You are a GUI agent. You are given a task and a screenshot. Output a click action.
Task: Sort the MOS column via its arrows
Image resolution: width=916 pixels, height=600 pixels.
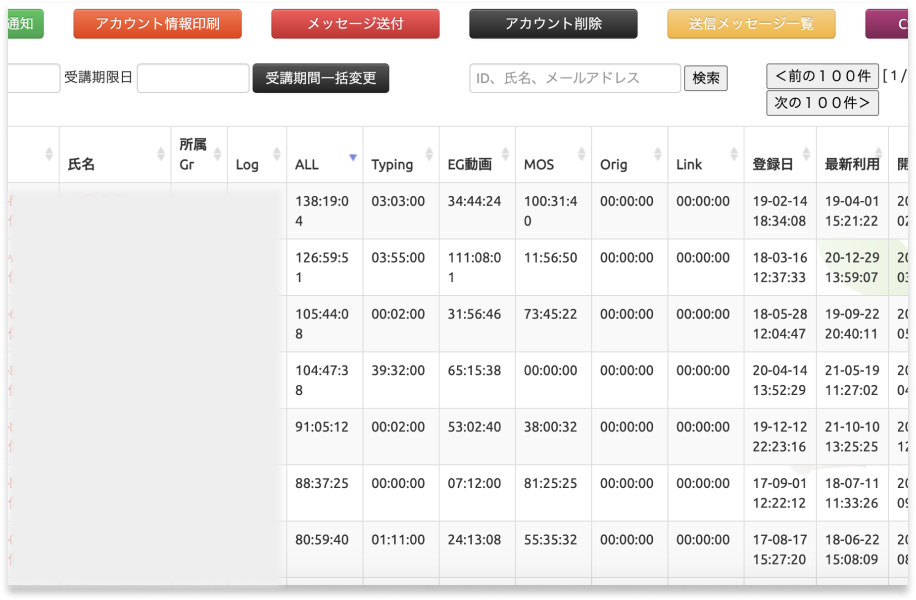pos(581,154)
